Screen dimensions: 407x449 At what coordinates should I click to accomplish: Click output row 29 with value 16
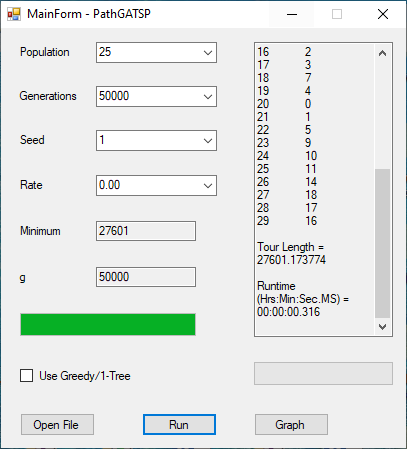287,221
